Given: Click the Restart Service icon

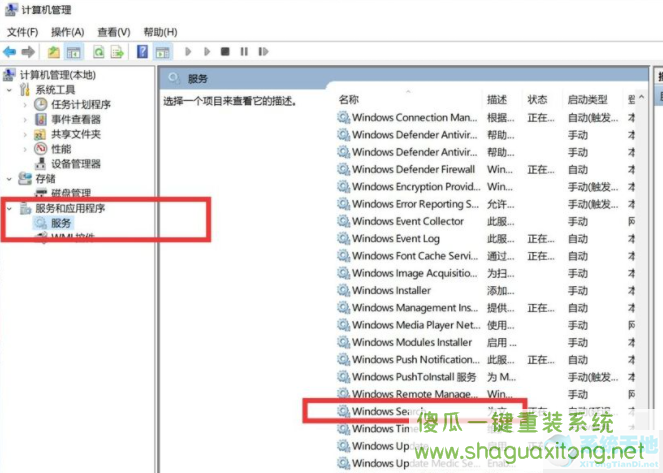Looking at the screenshot, I should 263,52.
